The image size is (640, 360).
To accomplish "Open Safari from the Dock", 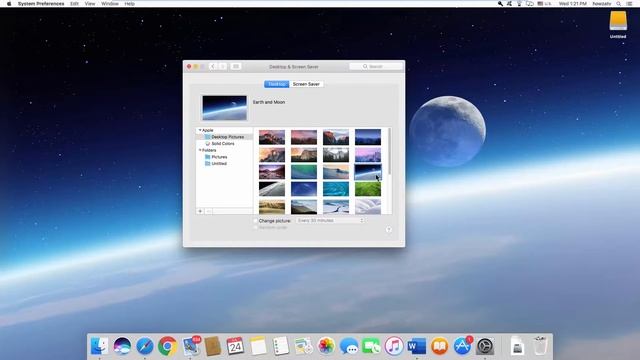I will (x=144, y=346).
